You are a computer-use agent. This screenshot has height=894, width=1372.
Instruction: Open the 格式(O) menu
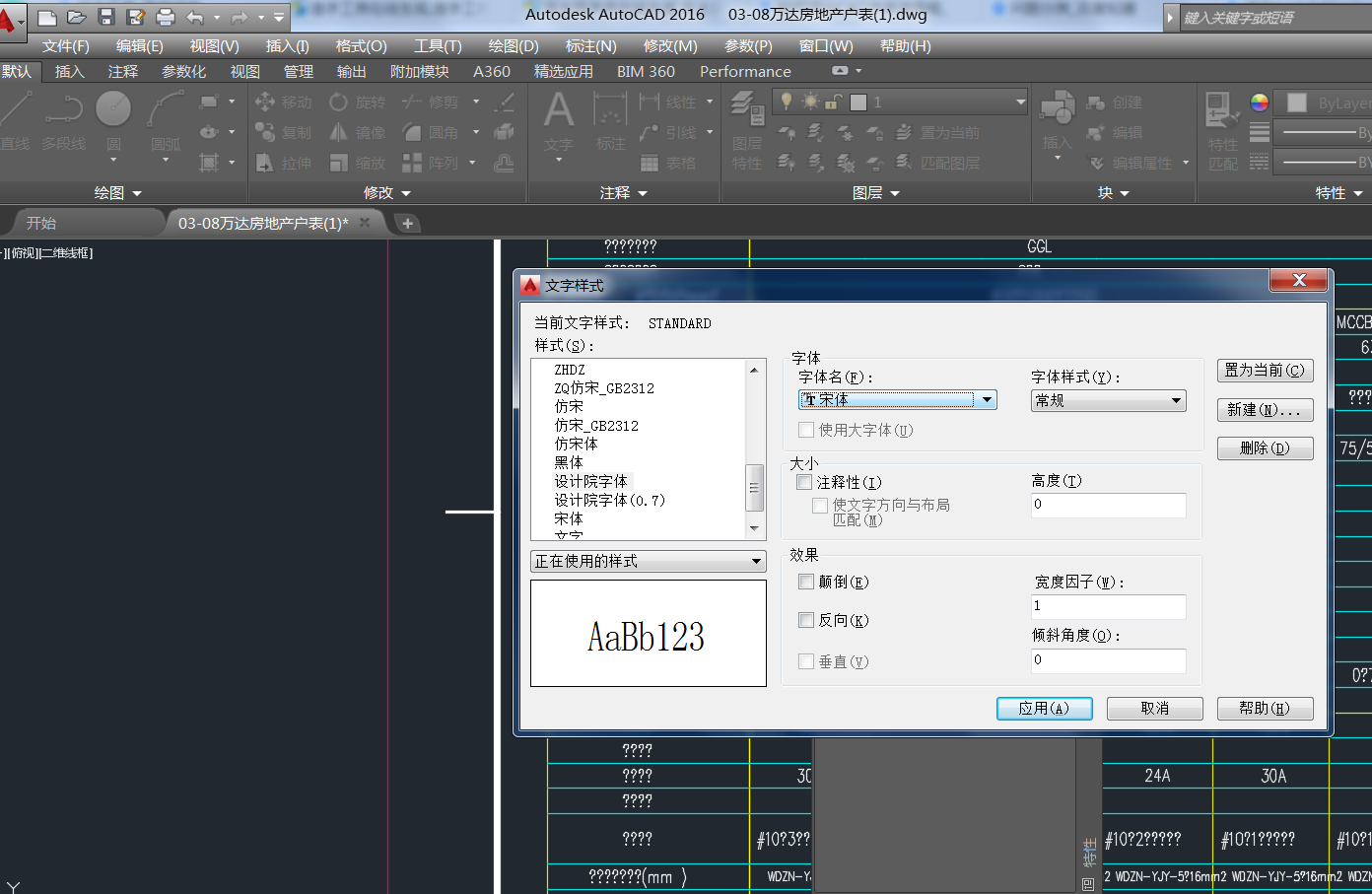[361, 46]
